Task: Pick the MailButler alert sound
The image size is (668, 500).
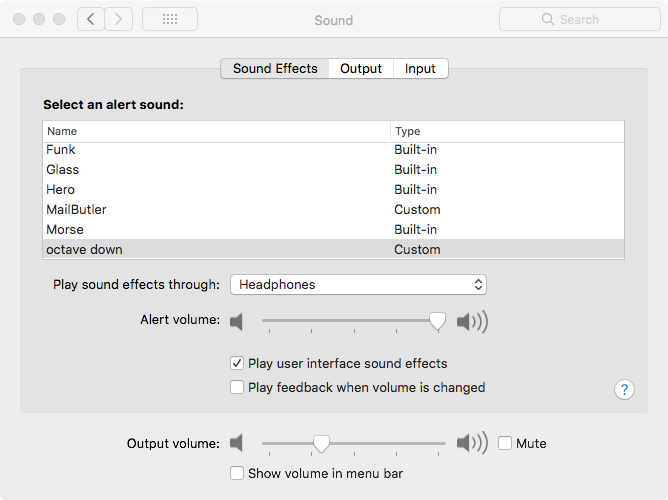Action: pos(334,210)
